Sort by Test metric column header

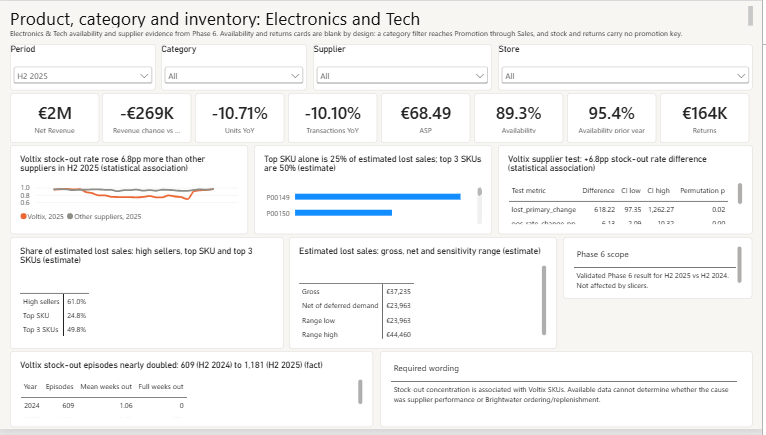[529, 191]
